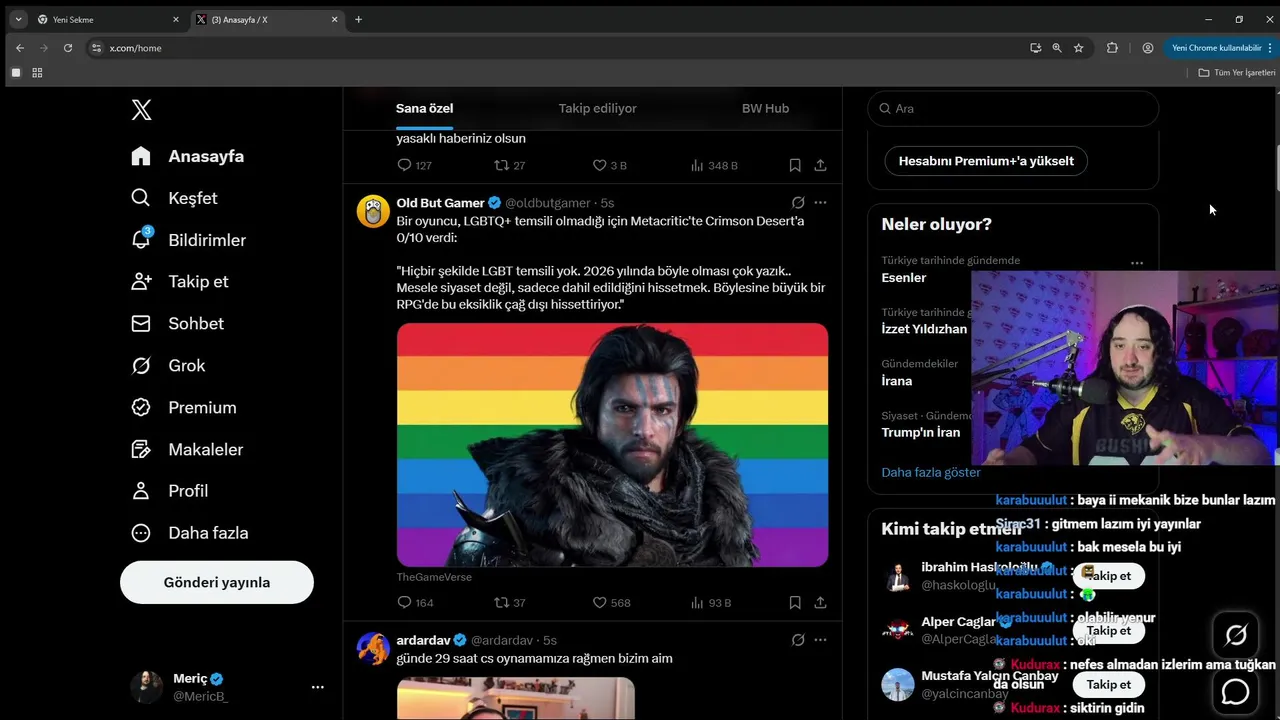Open ardardav profile avatar
1280x720 pixels.
pos(373,648)
